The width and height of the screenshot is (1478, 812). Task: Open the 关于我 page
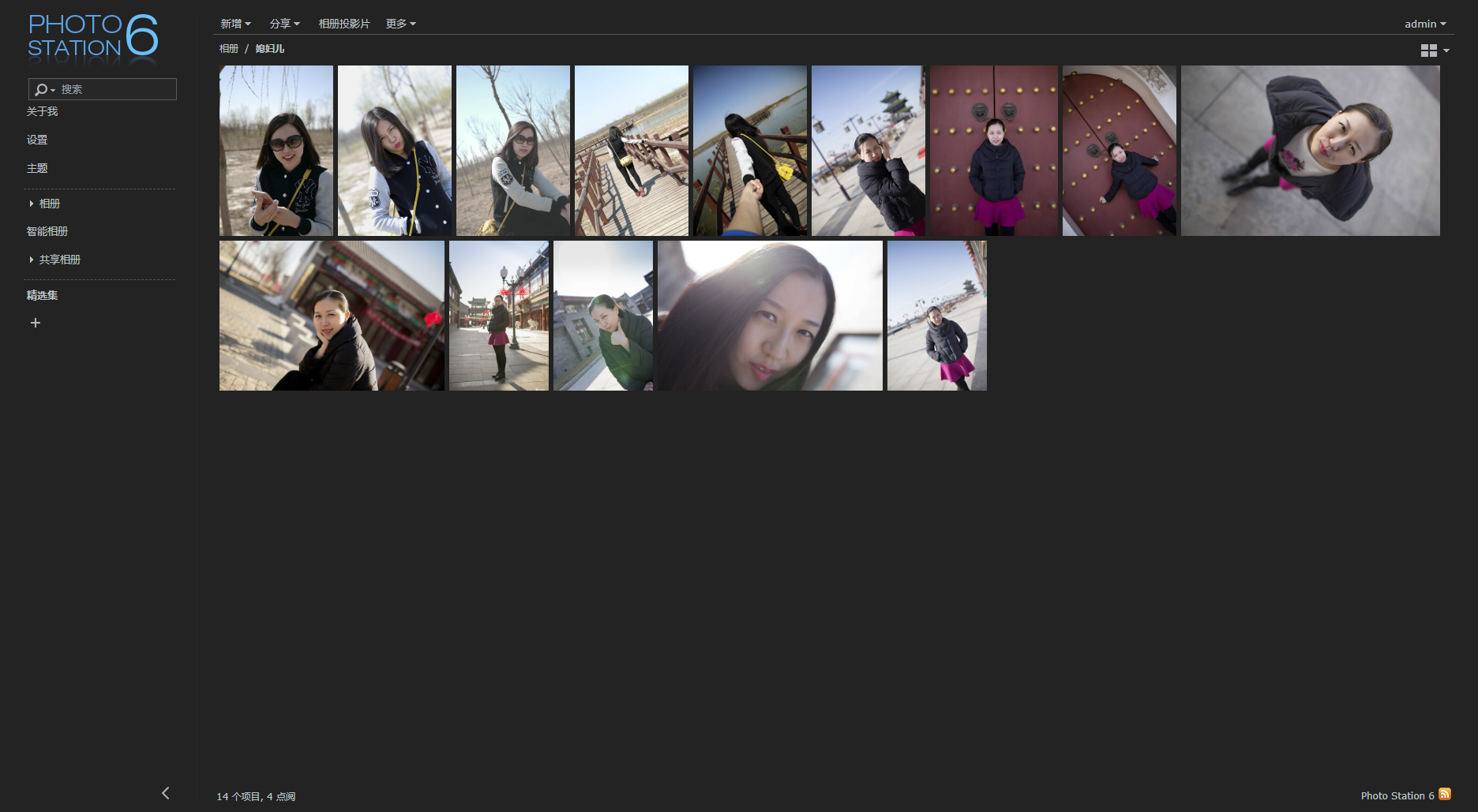[42, 111]
